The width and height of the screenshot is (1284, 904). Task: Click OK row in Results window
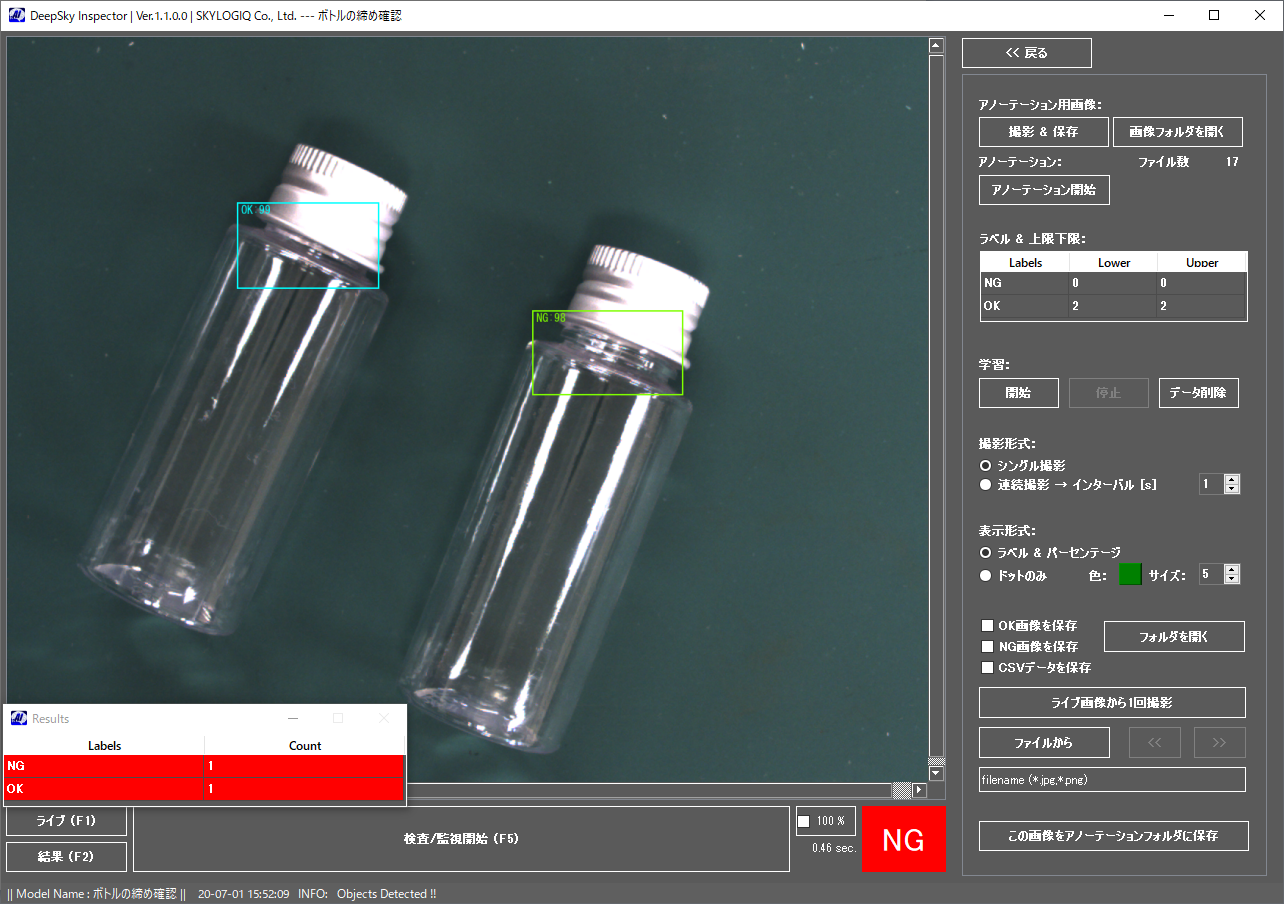(x=205, y=789)
